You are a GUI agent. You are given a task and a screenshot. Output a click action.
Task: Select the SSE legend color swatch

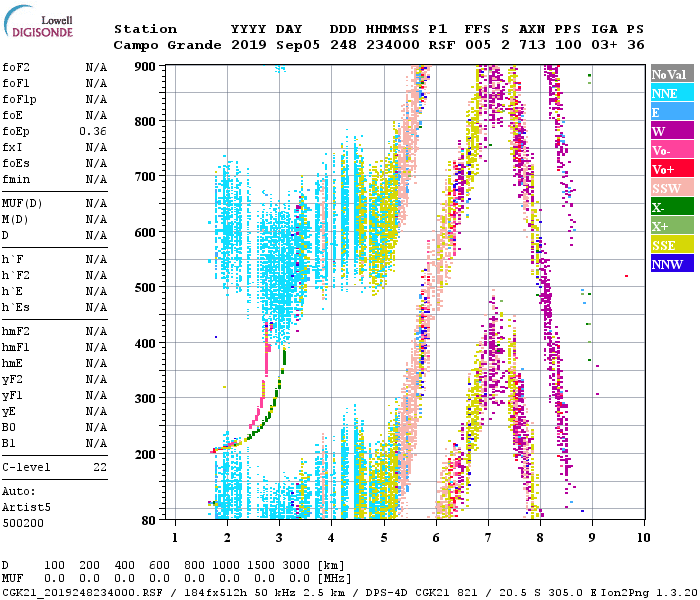point(672,244)
